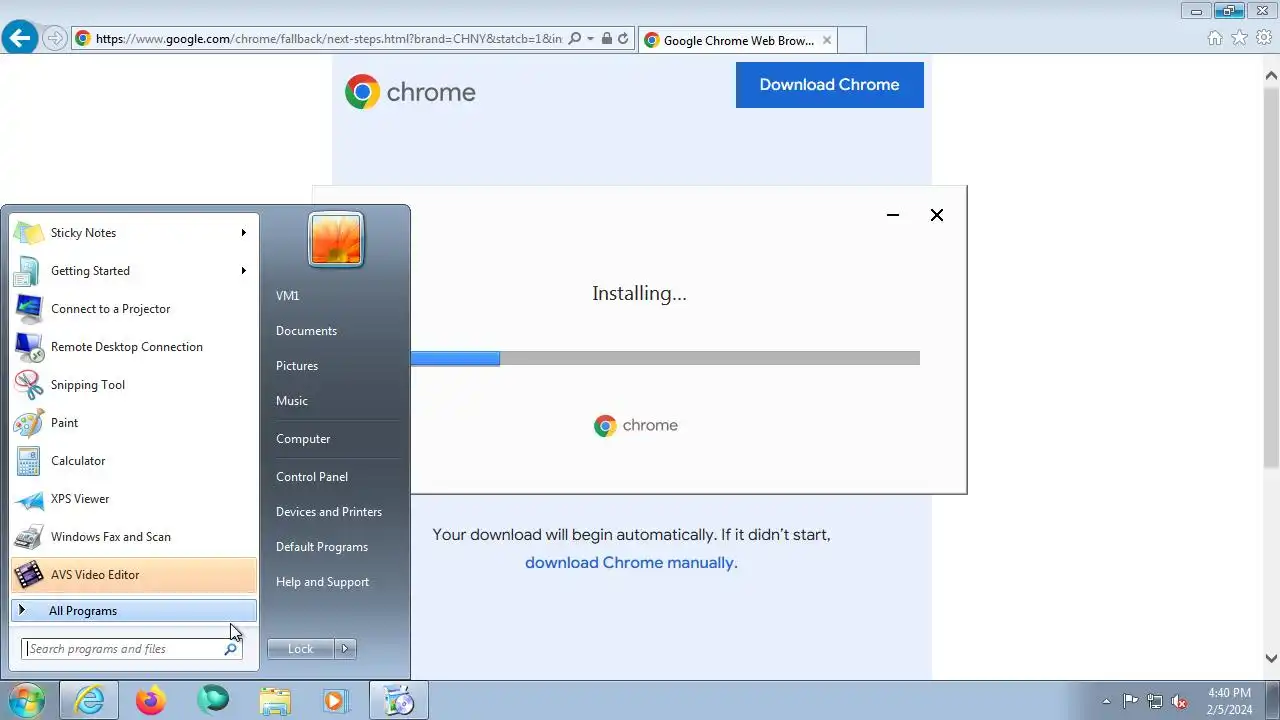Open address bar autocomplete dropdown arrow
This screenshot has width=1280, height=720.
(590, 39)
